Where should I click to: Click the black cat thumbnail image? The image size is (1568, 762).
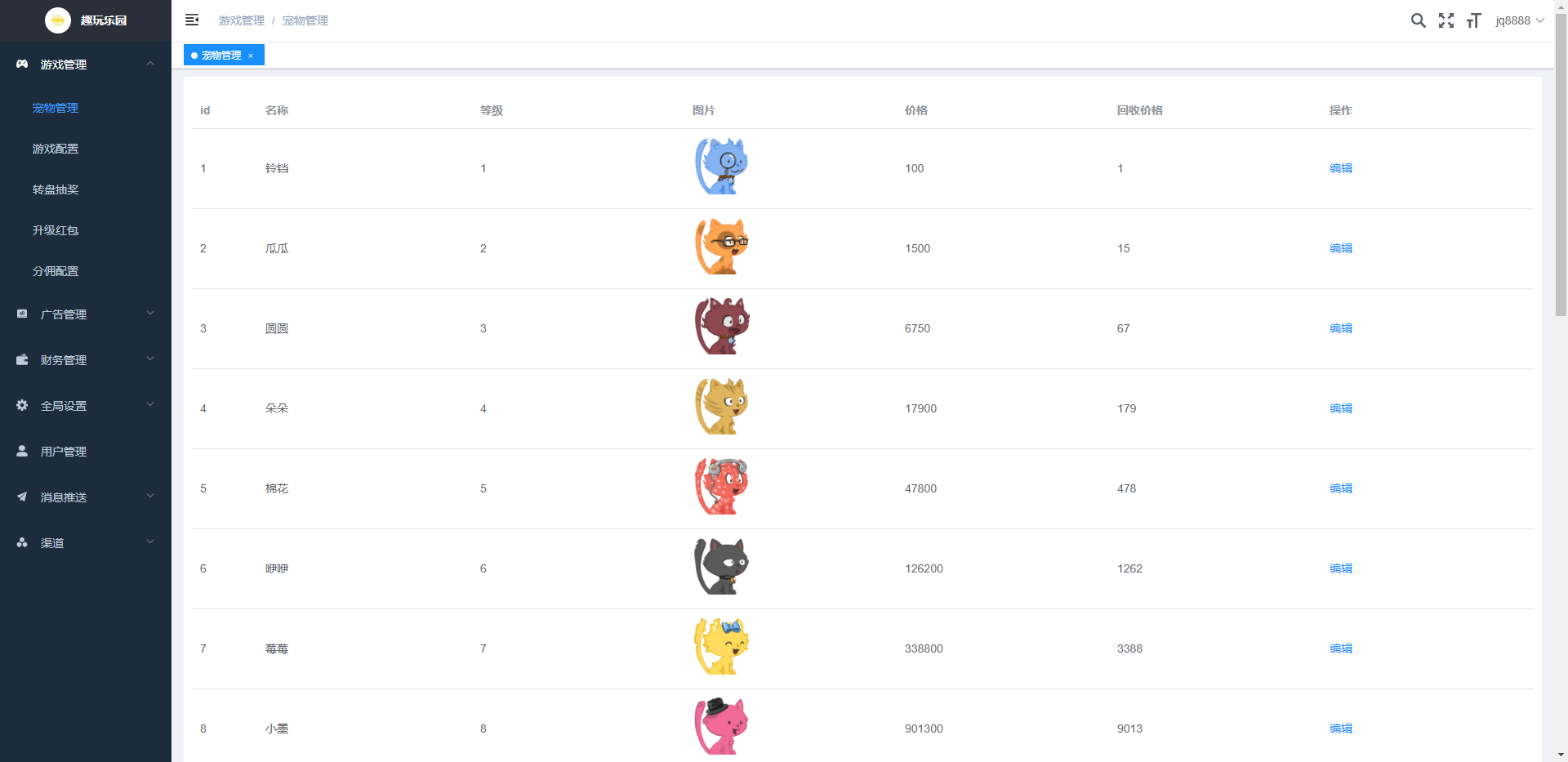(721, 566)
